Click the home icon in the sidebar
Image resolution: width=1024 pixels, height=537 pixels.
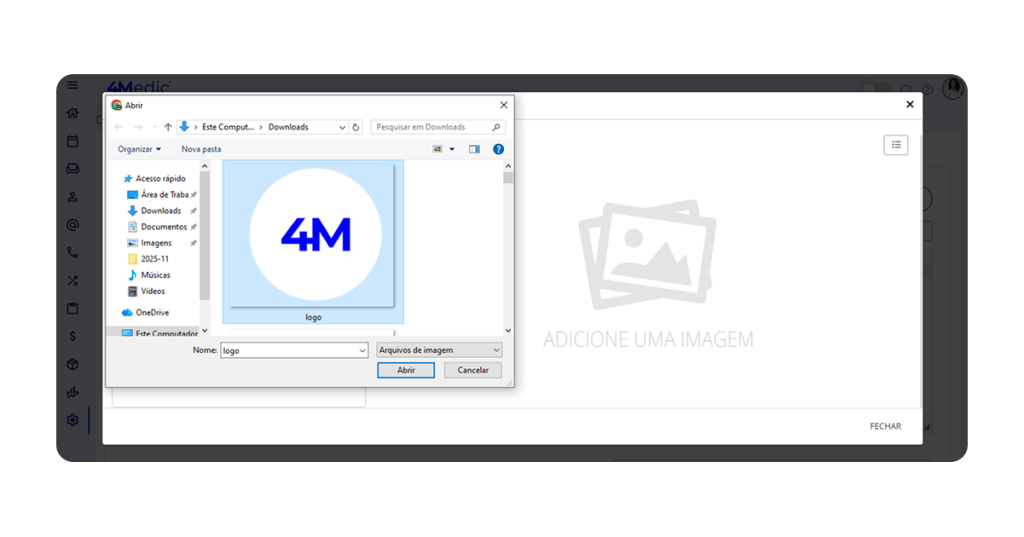click(72, 113)
